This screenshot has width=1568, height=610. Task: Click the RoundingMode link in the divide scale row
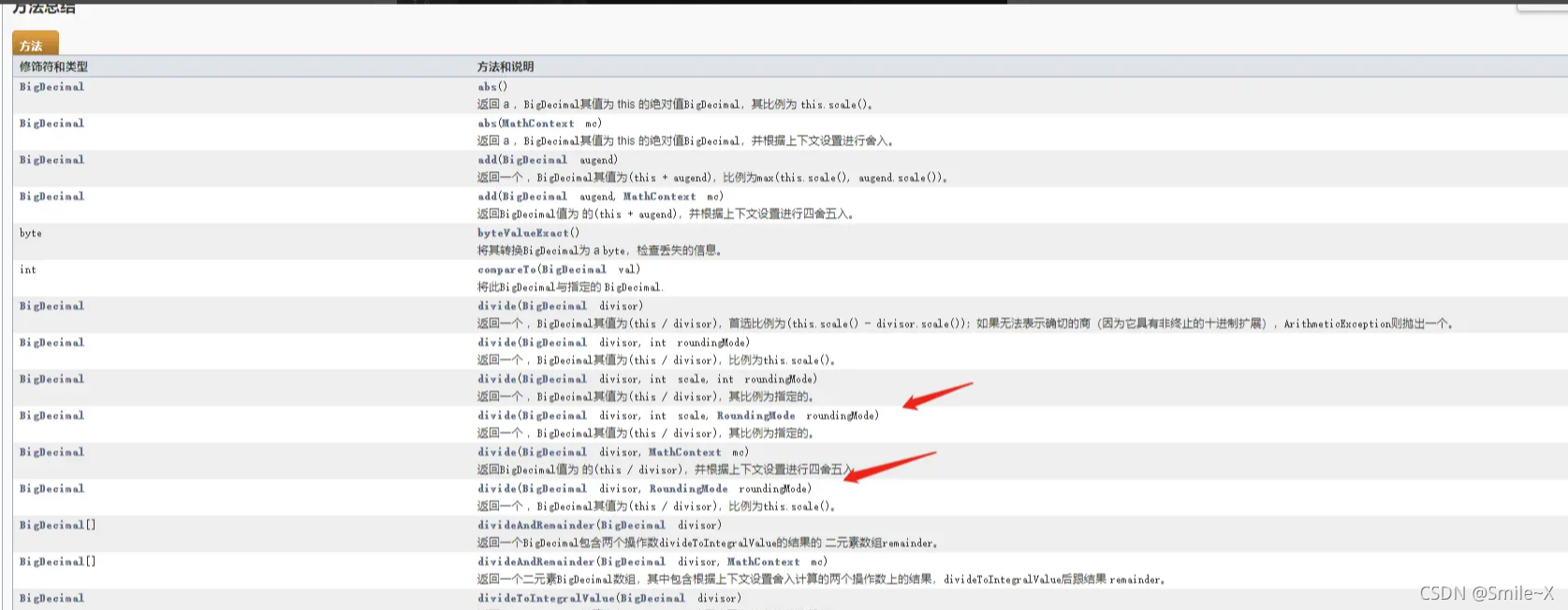[756, 414]
